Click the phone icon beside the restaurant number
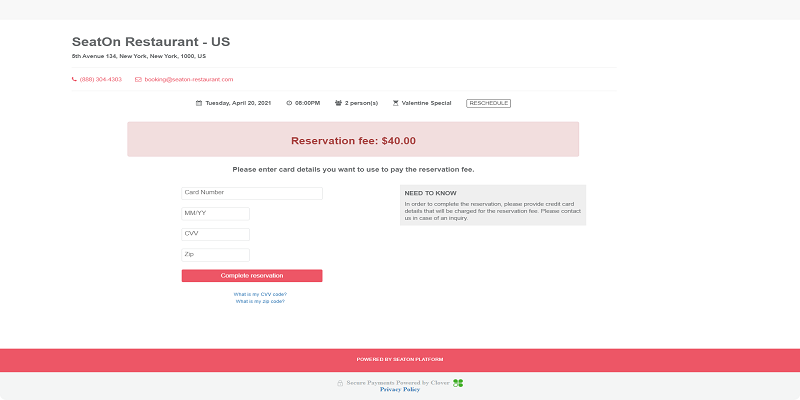 pyautogui.click(x=74, y=79)
